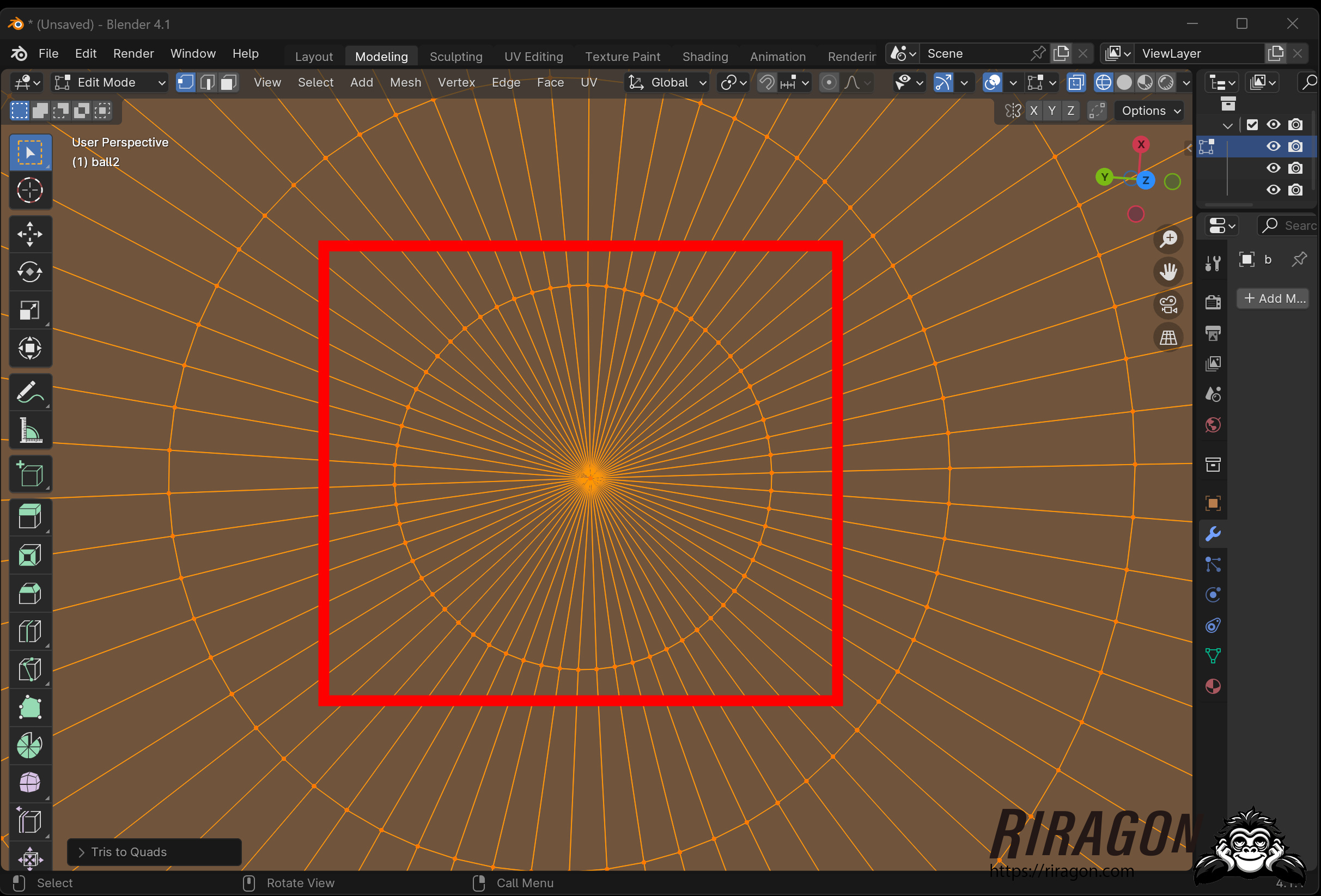Screen dimensions: 1321x896
Task: Switch to the Sculpting workspace tab
Action: tap(455, 56)
